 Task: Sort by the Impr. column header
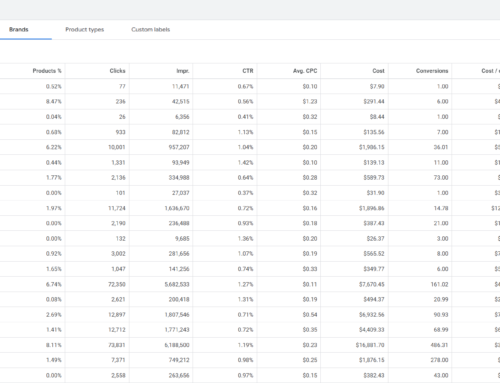(183, 71)
